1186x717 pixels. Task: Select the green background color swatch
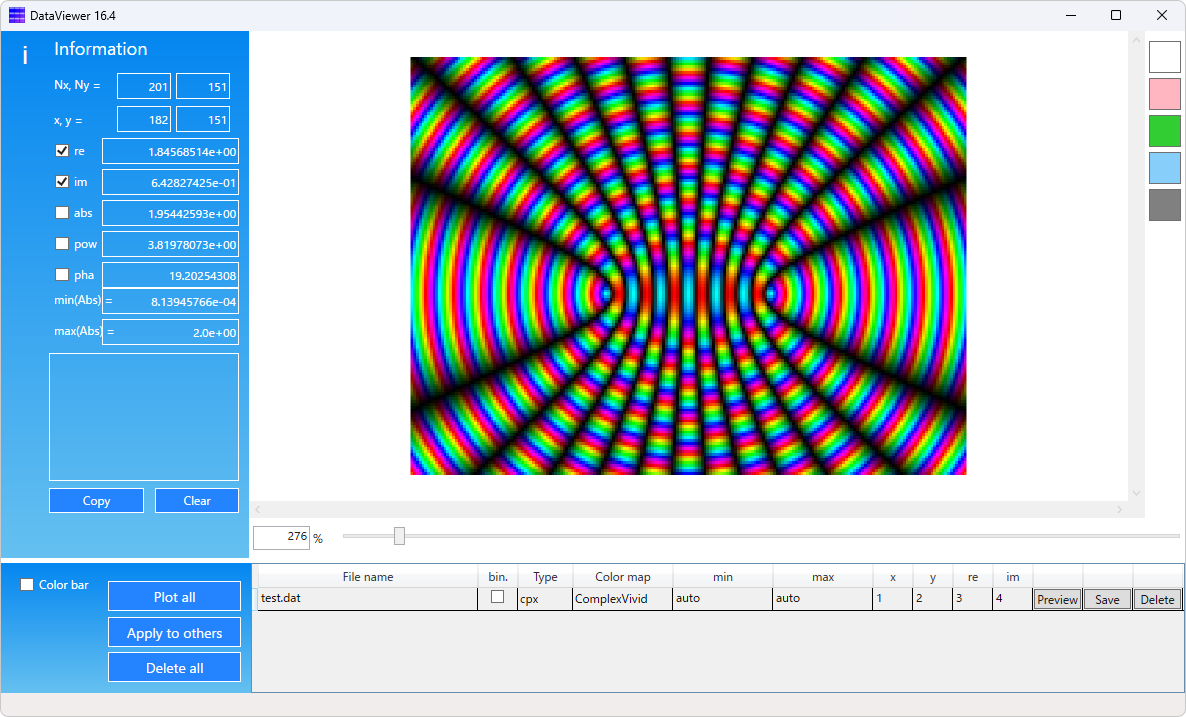pos(1164,131)
